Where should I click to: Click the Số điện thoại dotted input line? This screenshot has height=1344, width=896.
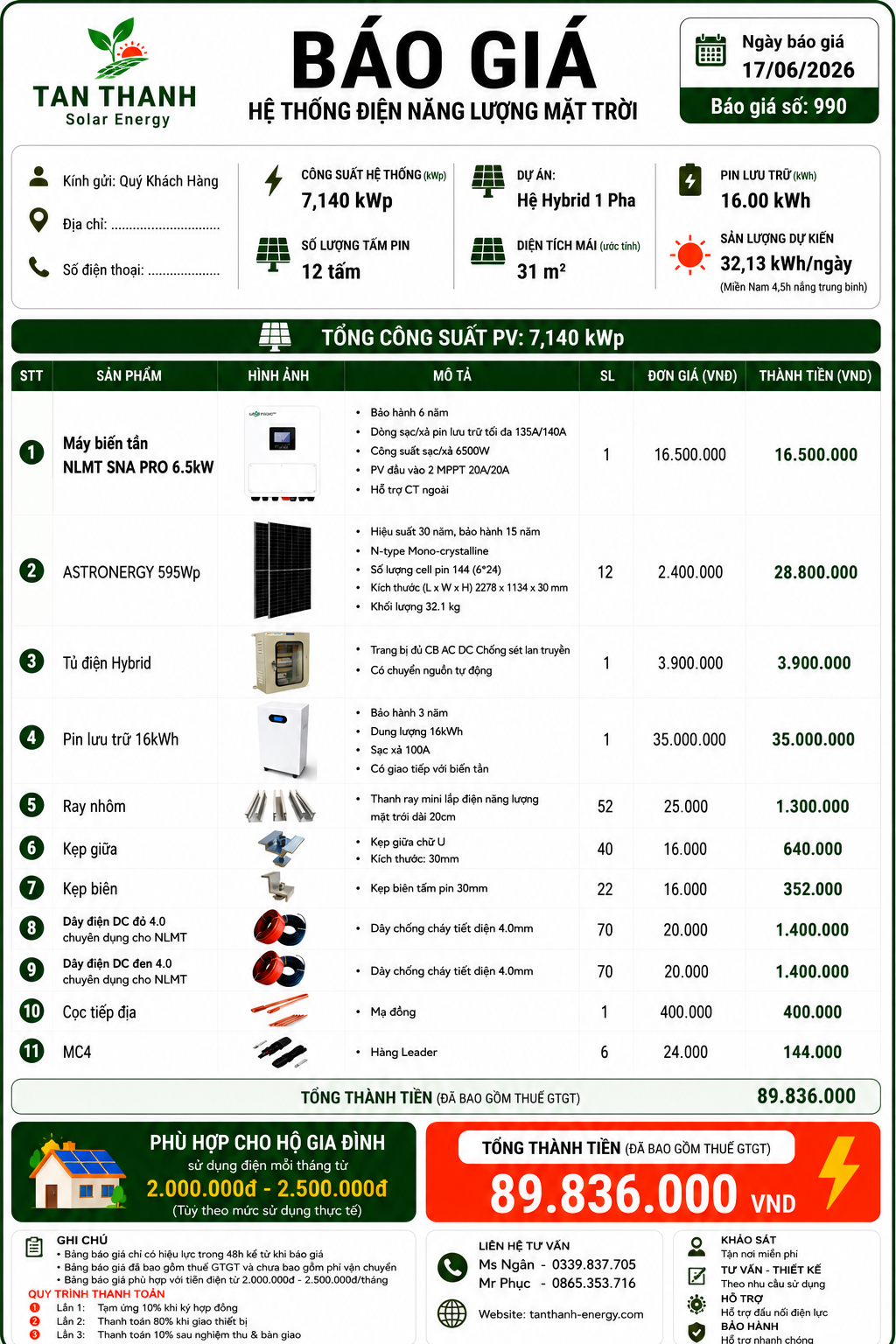click(x=184, y=271)
